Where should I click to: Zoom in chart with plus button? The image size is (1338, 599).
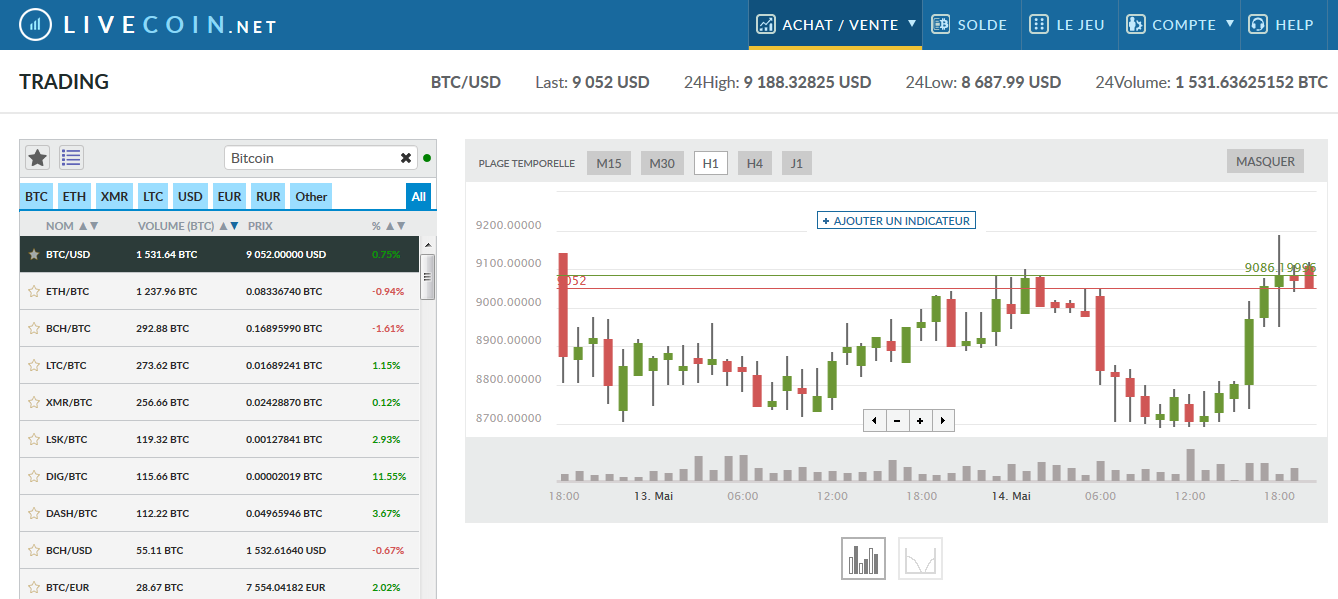[920, 420]
